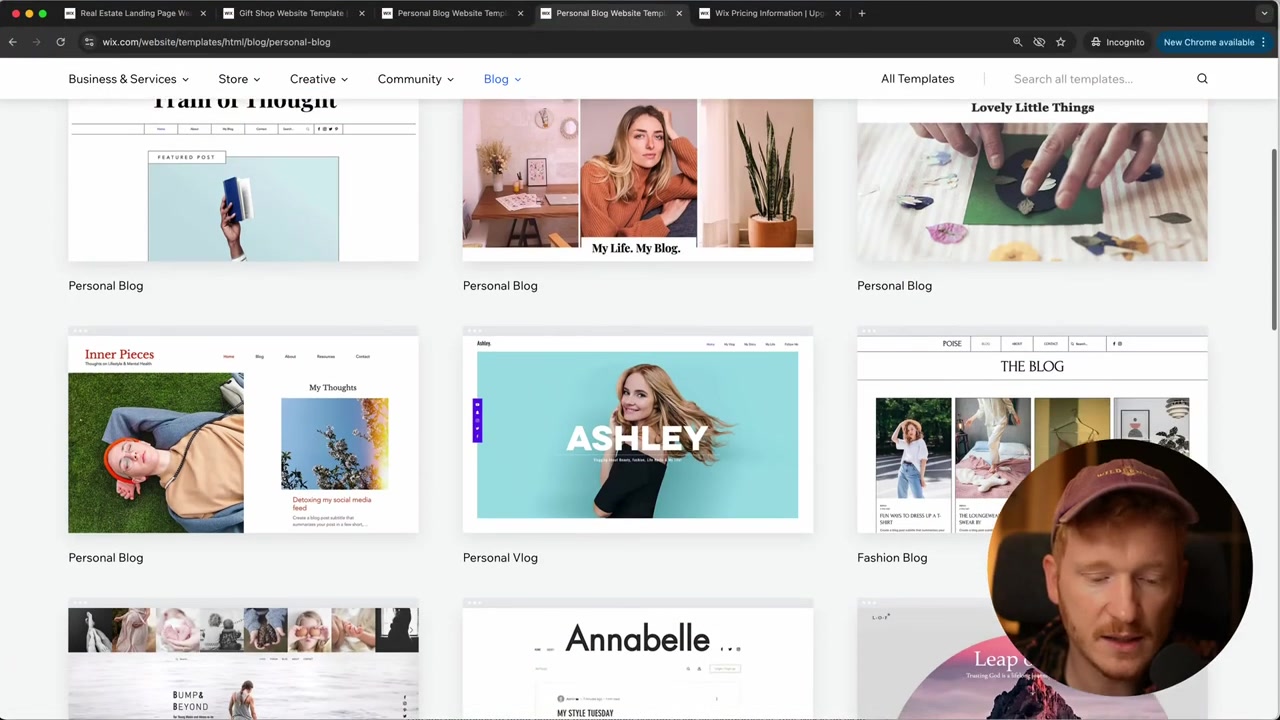Bookmark this page with star icon
Image resolution: width=1280 pixels, height=720 pixels.
pos(1060,42)
